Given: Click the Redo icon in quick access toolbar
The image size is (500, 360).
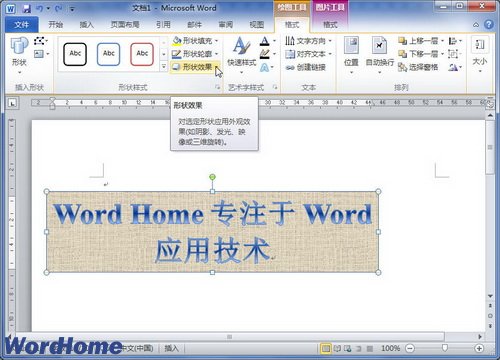Looking at the screenshot, I should point(58,8).
